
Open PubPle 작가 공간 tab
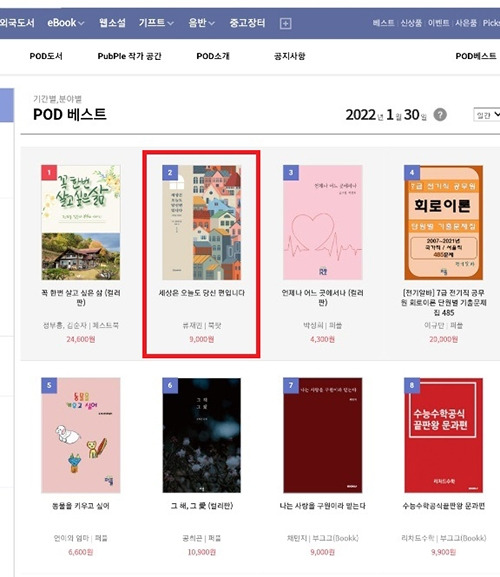coord(130,56)
